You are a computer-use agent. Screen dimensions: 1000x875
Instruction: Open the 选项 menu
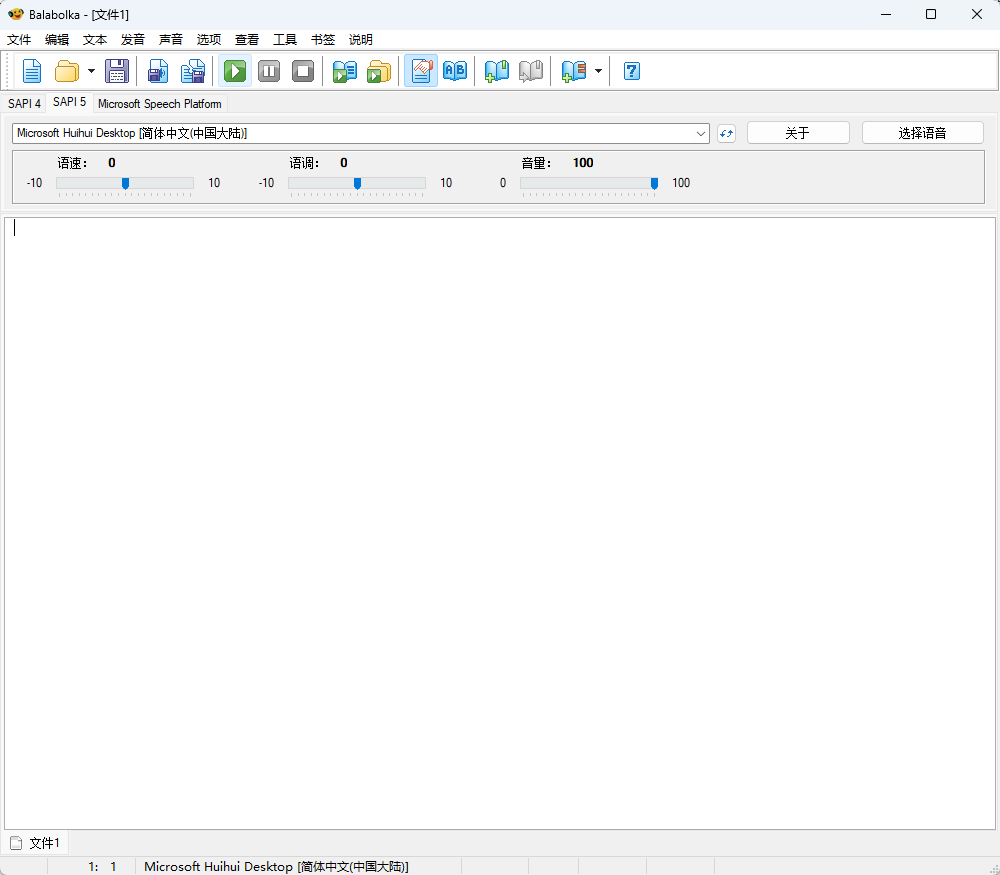tap(209, 40)
